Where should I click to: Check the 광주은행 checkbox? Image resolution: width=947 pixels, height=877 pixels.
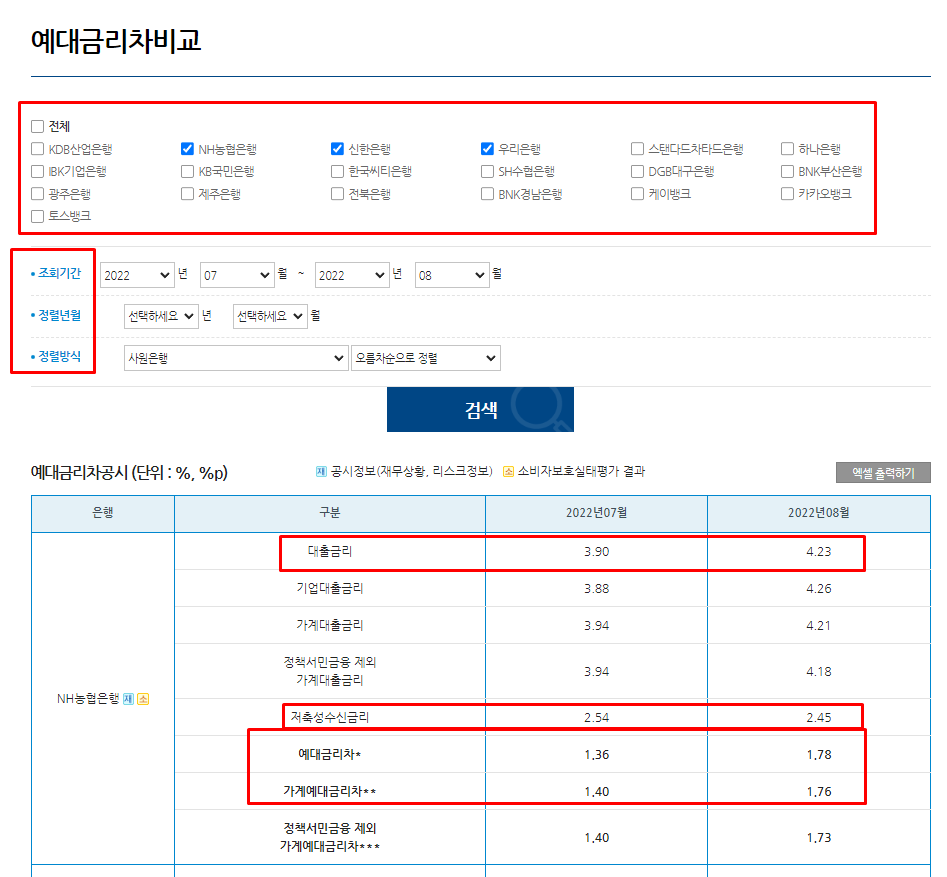[x=37, y=193]
